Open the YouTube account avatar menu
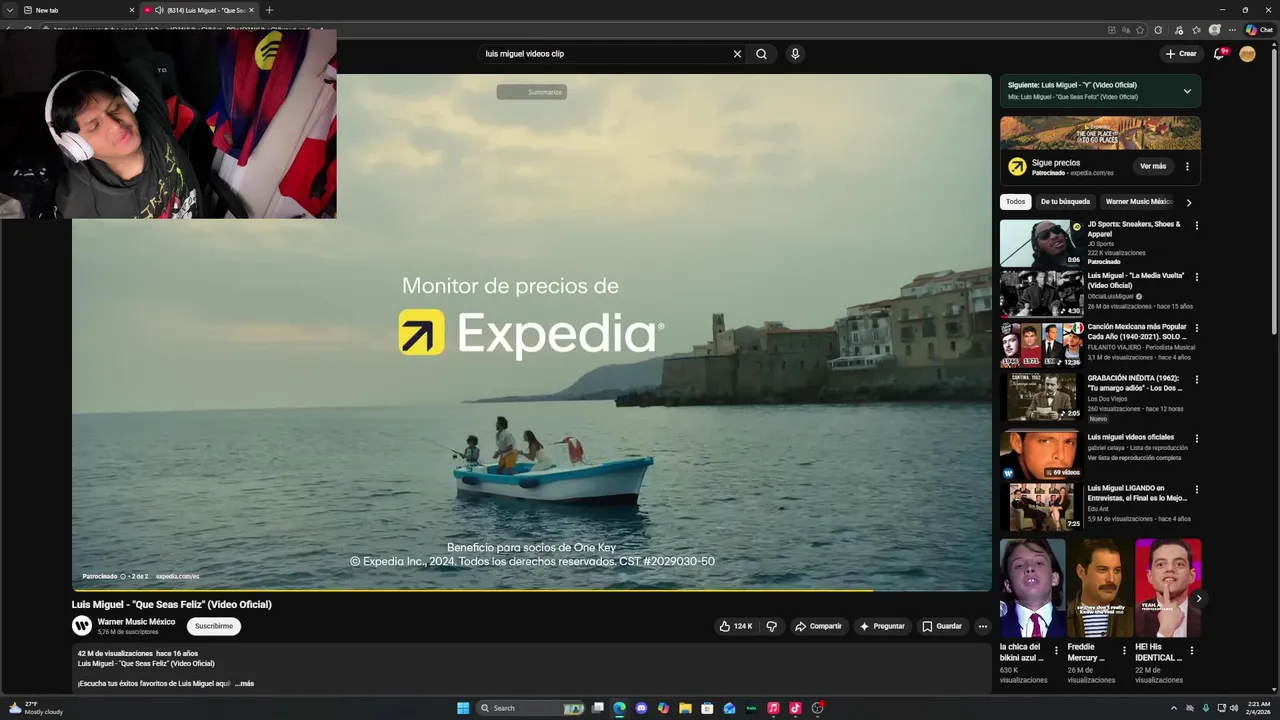 point(1247,54)
